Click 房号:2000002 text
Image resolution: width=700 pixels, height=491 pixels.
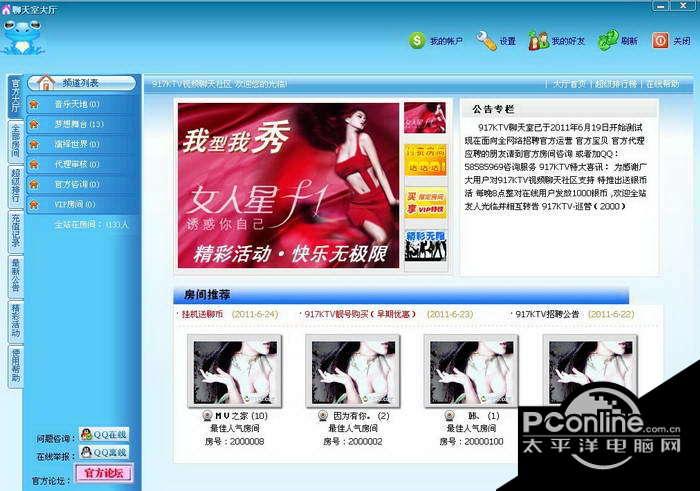coord(353,441)
